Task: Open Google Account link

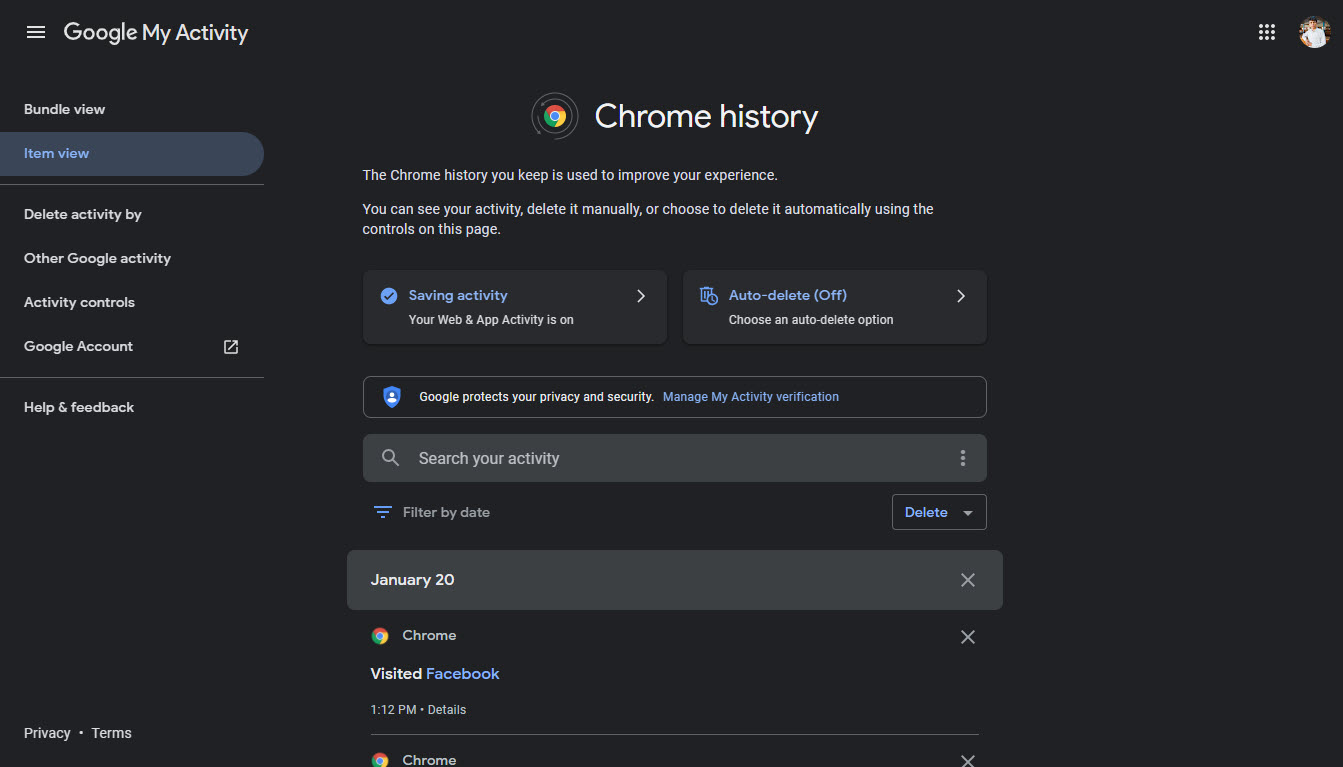Action: (x=78, y=346)
